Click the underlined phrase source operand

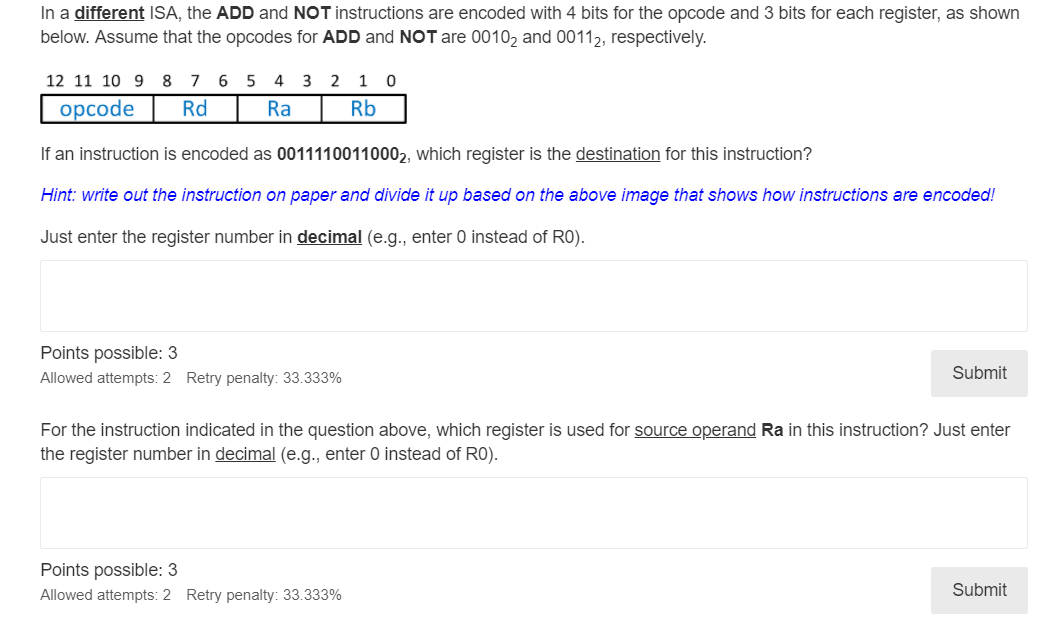point(694,429)
